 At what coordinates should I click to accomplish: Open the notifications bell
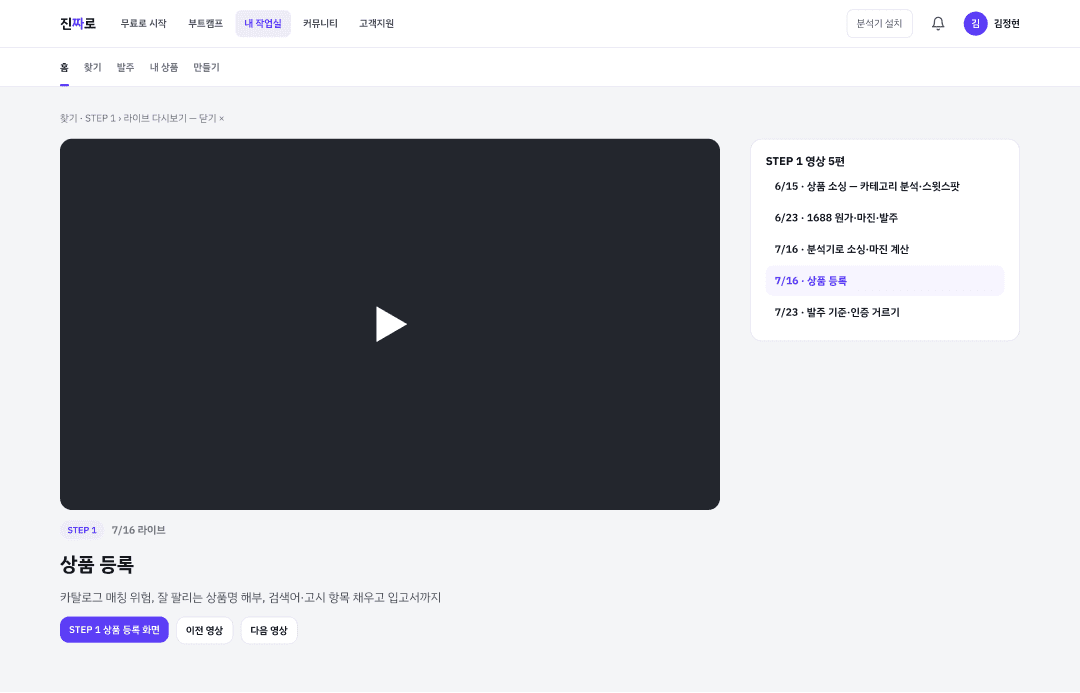coord(938,23)
